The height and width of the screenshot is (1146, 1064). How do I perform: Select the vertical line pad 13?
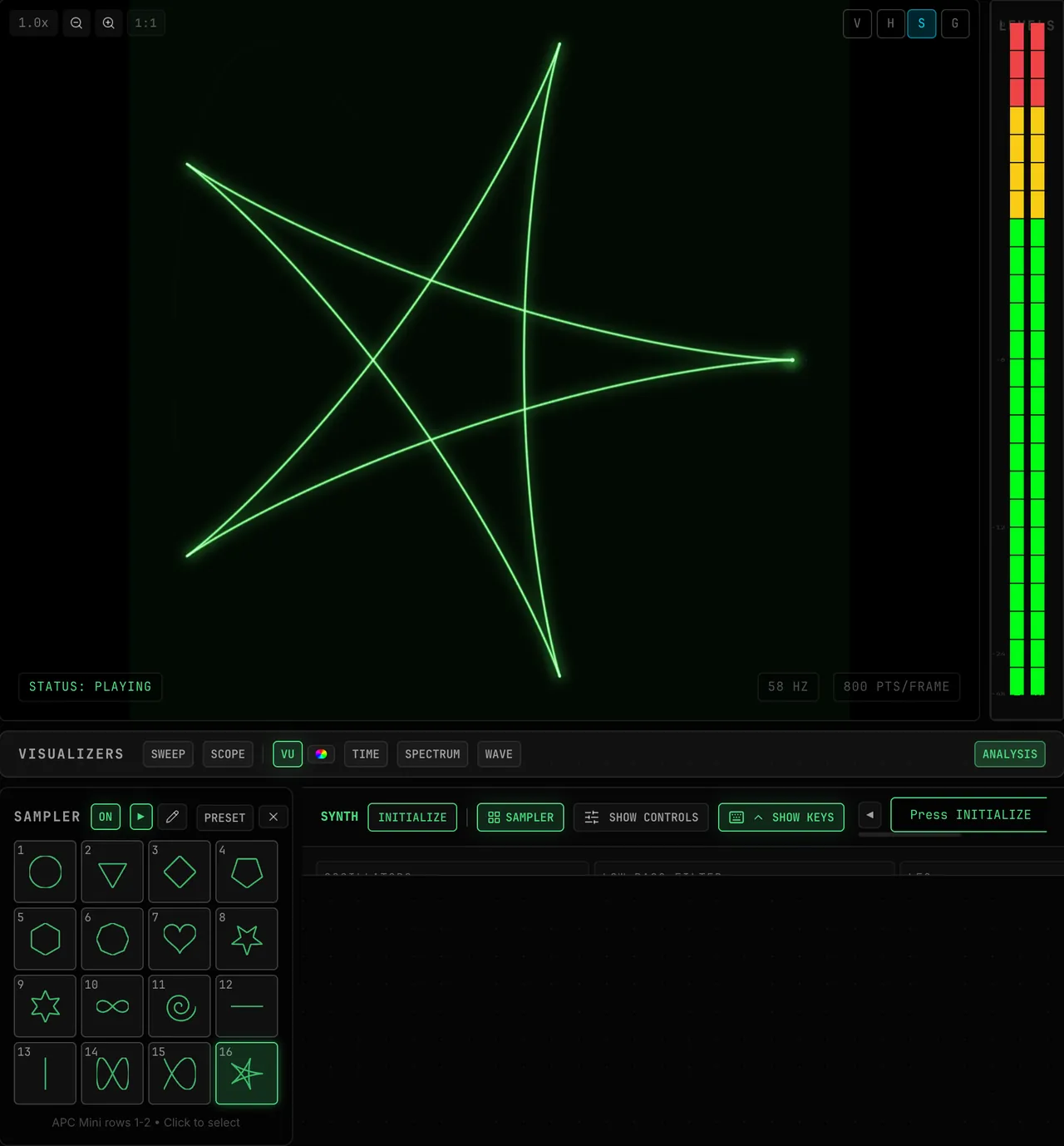click(x=45, y=1074)
